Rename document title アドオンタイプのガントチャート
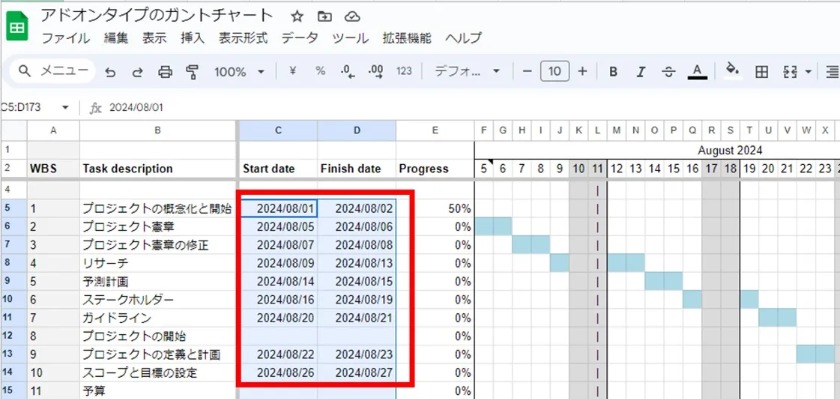Viewport: 840px width, 399px height. [157, 16]
